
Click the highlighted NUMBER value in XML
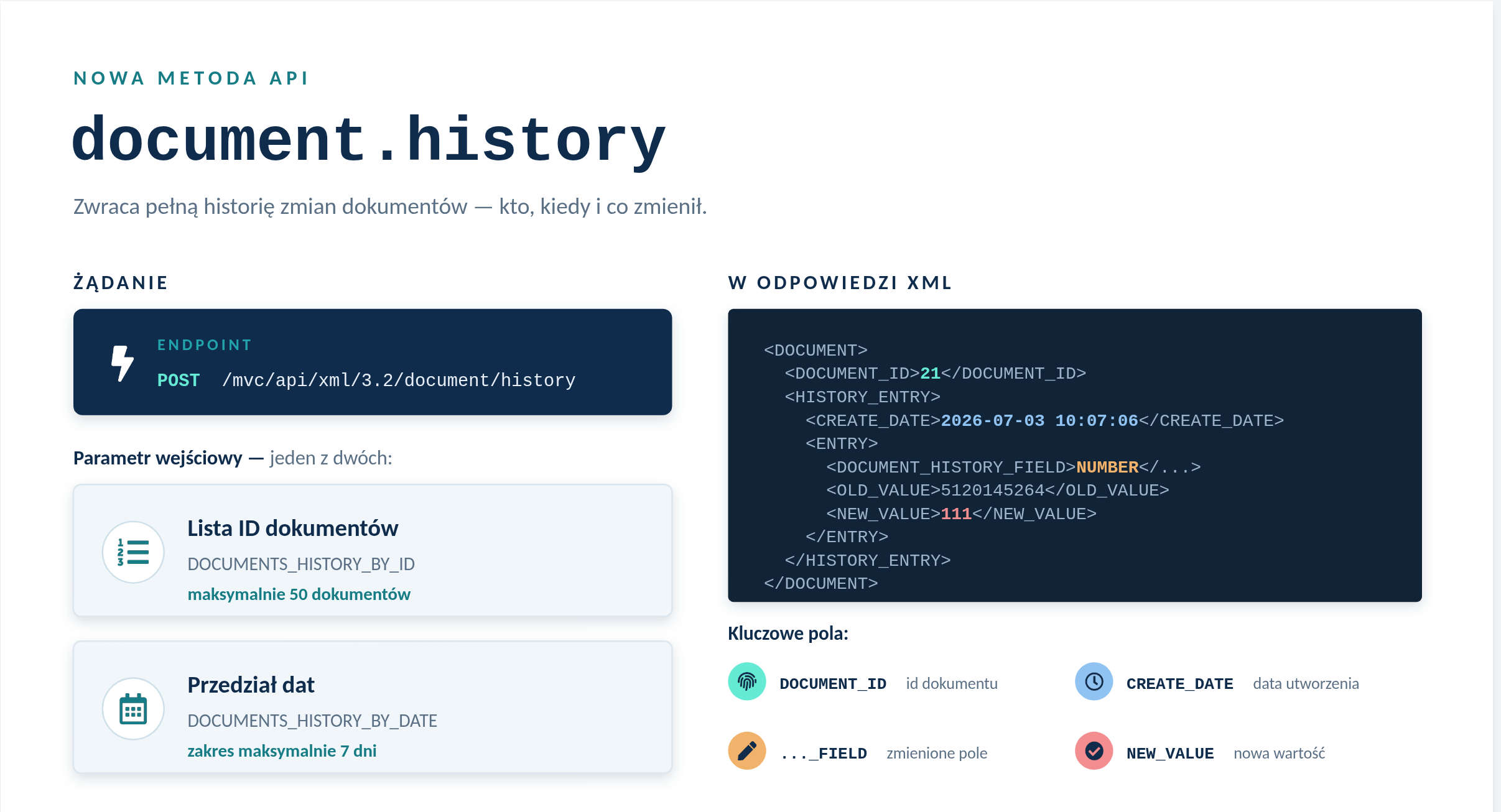tap(1107, 467)
